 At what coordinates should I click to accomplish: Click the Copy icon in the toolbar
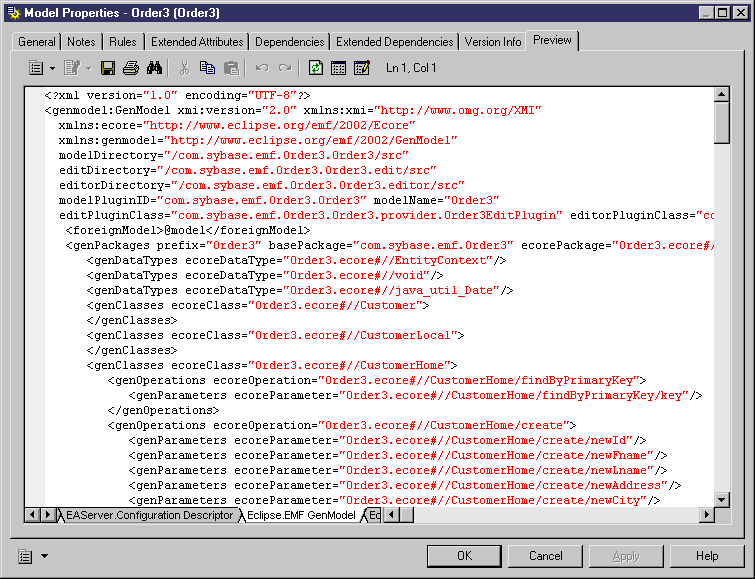tap(208, 68)
